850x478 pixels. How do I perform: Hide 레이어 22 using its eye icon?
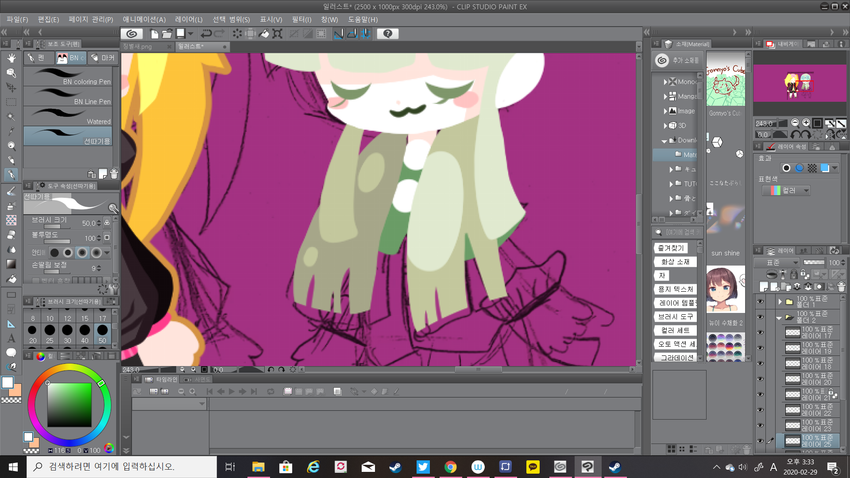tap(760, 410)
